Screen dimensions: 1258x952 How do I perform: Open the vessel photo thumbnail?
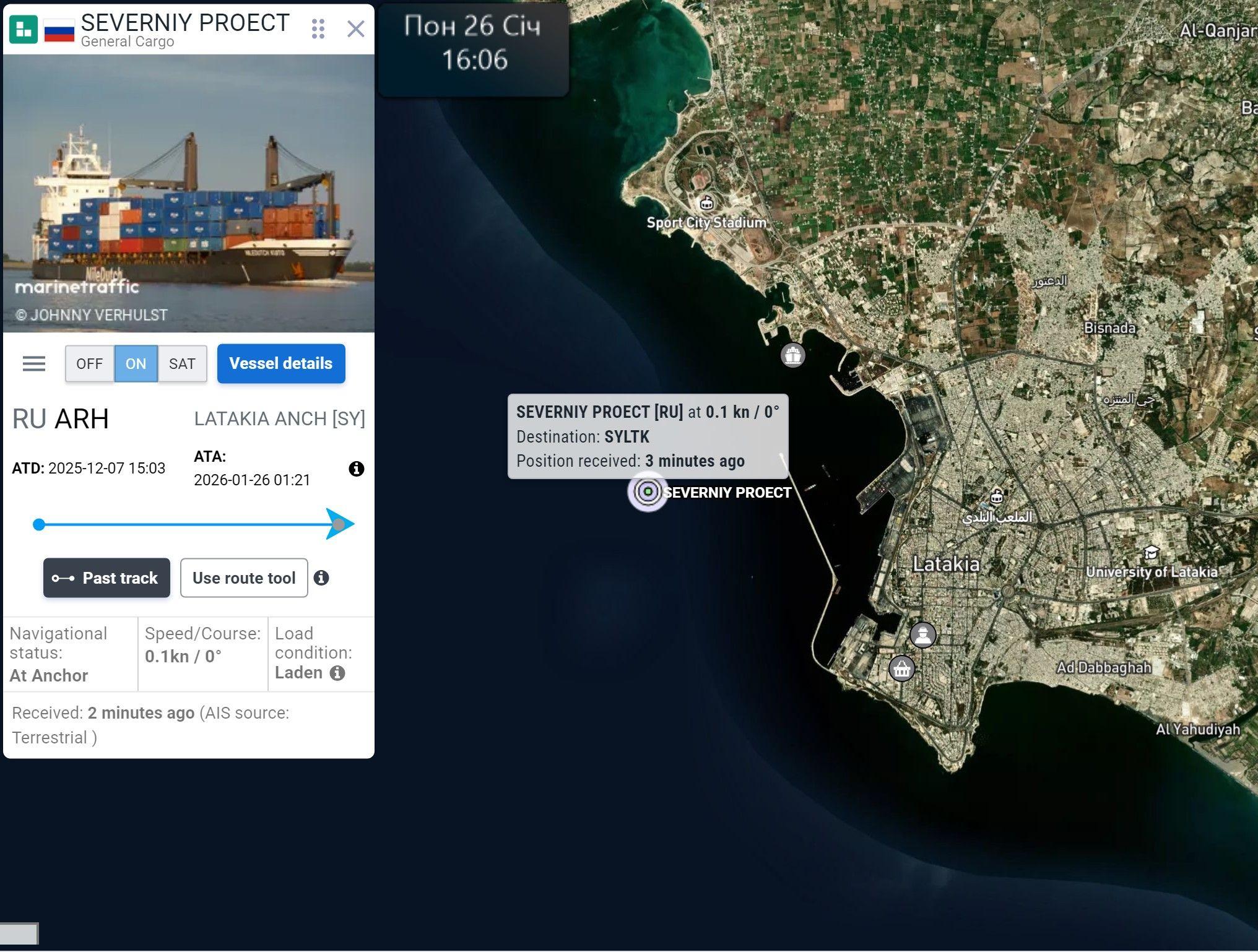pyautogui.click(x=189, y=193)
